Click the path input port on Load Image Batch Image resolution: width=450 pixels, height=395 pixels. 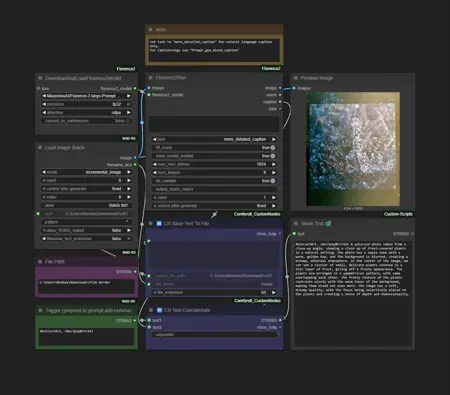coord(38,214)
